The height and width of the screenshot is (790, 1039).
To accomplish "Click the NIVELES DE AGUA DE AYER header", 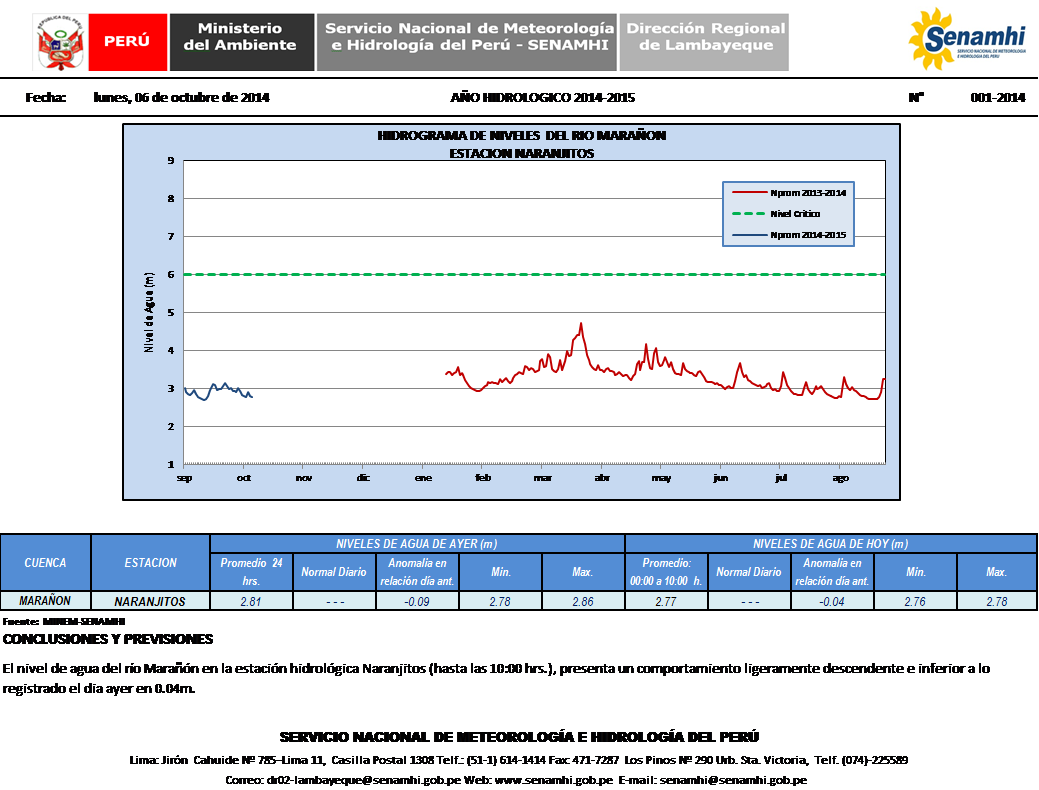I will point(417,544).
